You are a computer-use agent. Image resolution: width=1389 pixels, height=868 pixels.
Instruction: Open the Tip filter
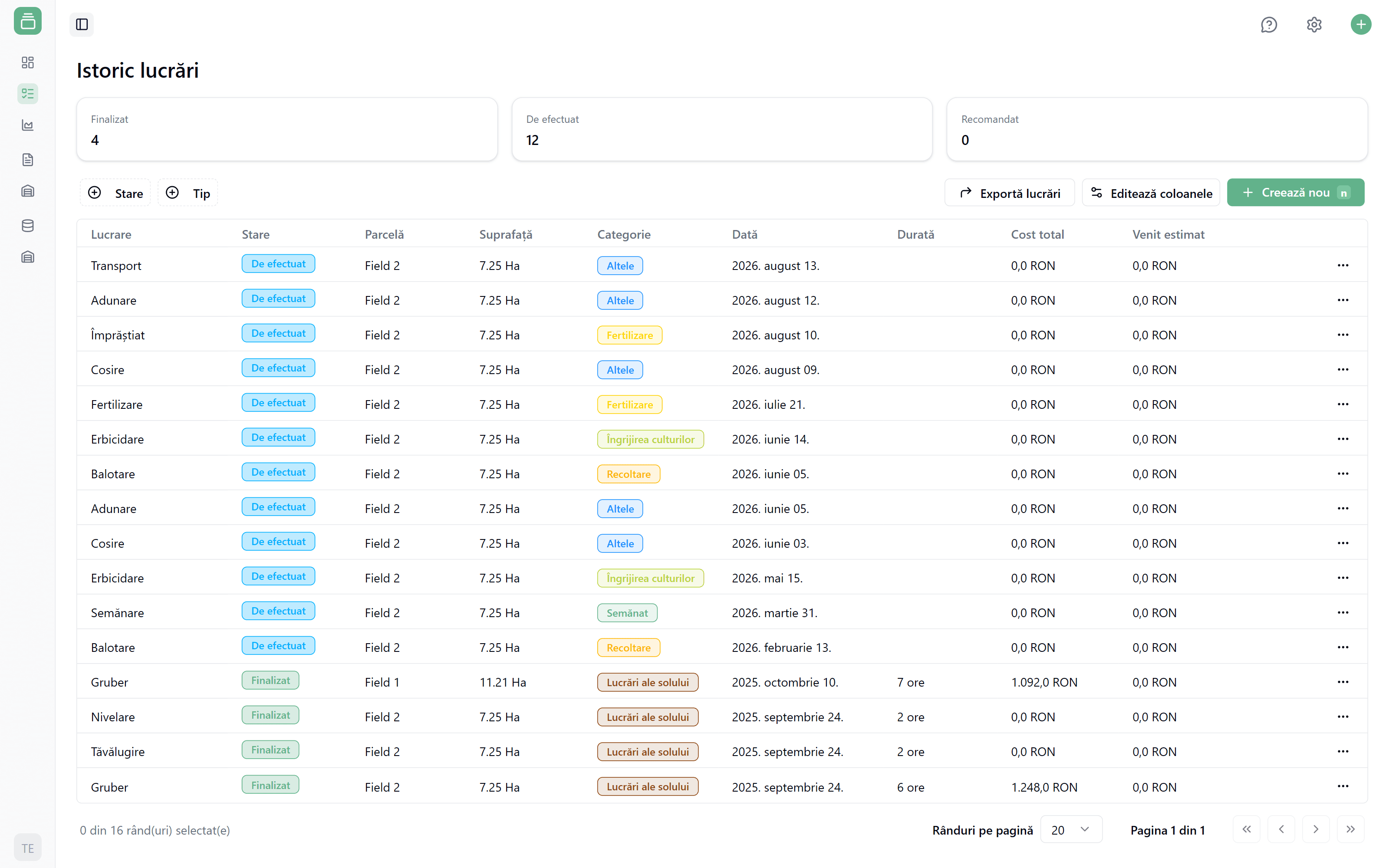click(188, 193)
